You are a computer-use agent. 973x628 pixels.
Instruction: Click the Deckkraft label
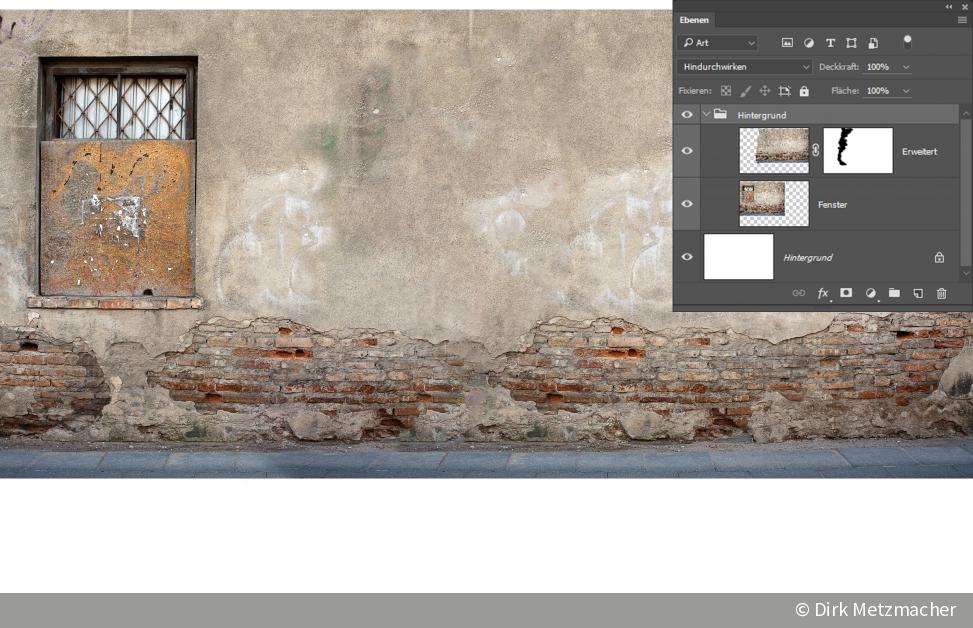838,66
